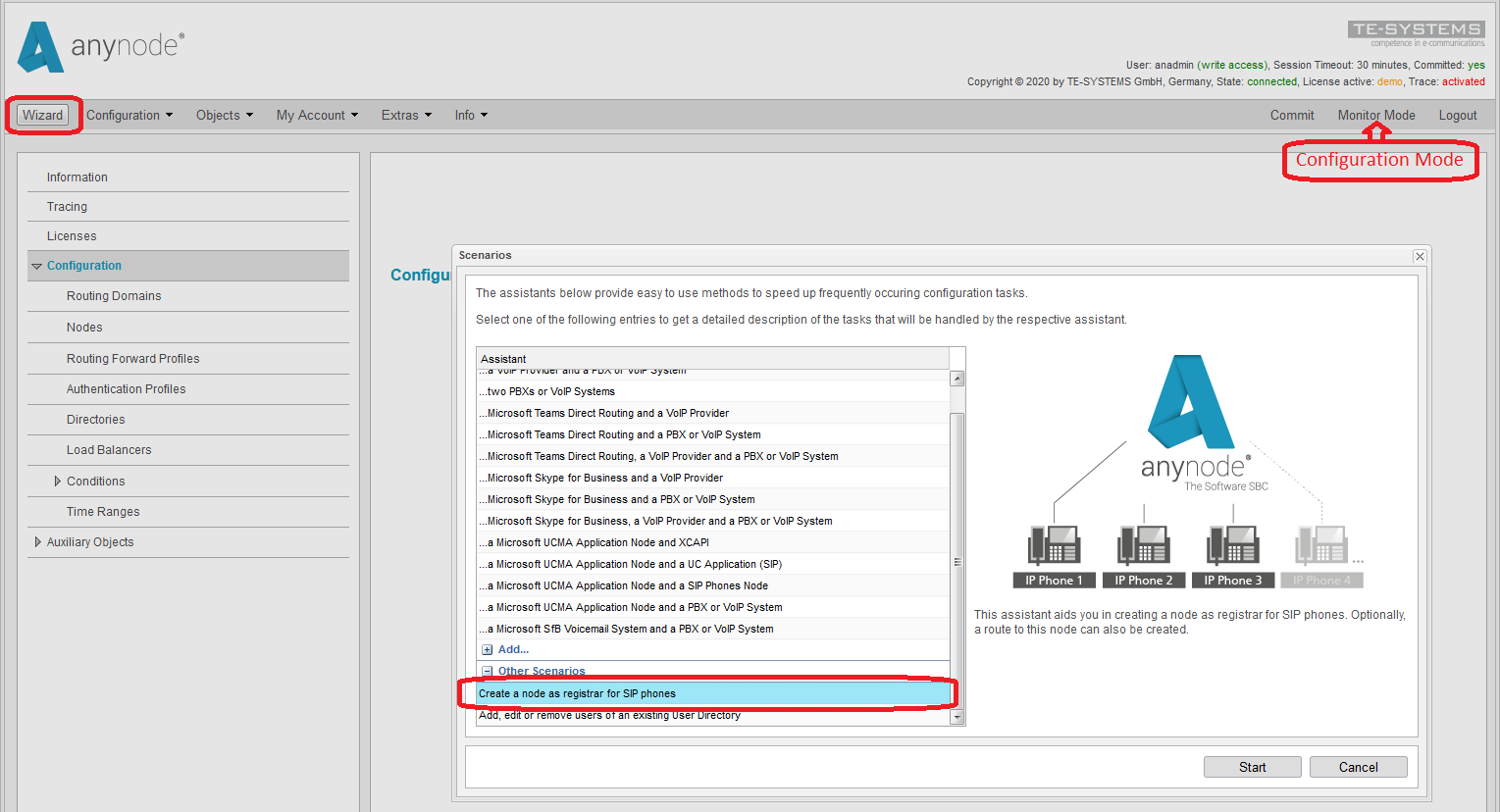Expand Auxiliary Objects in the sidebar

coord(37,542)
